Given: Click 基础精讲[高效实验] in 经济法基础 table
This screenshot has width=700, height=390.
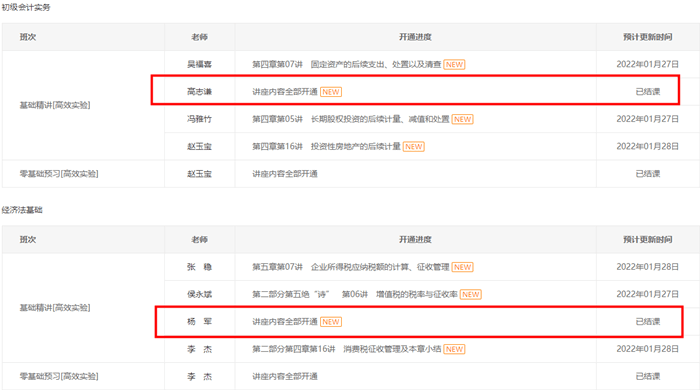Looking at the screenshot, I should tap(55, 308).
